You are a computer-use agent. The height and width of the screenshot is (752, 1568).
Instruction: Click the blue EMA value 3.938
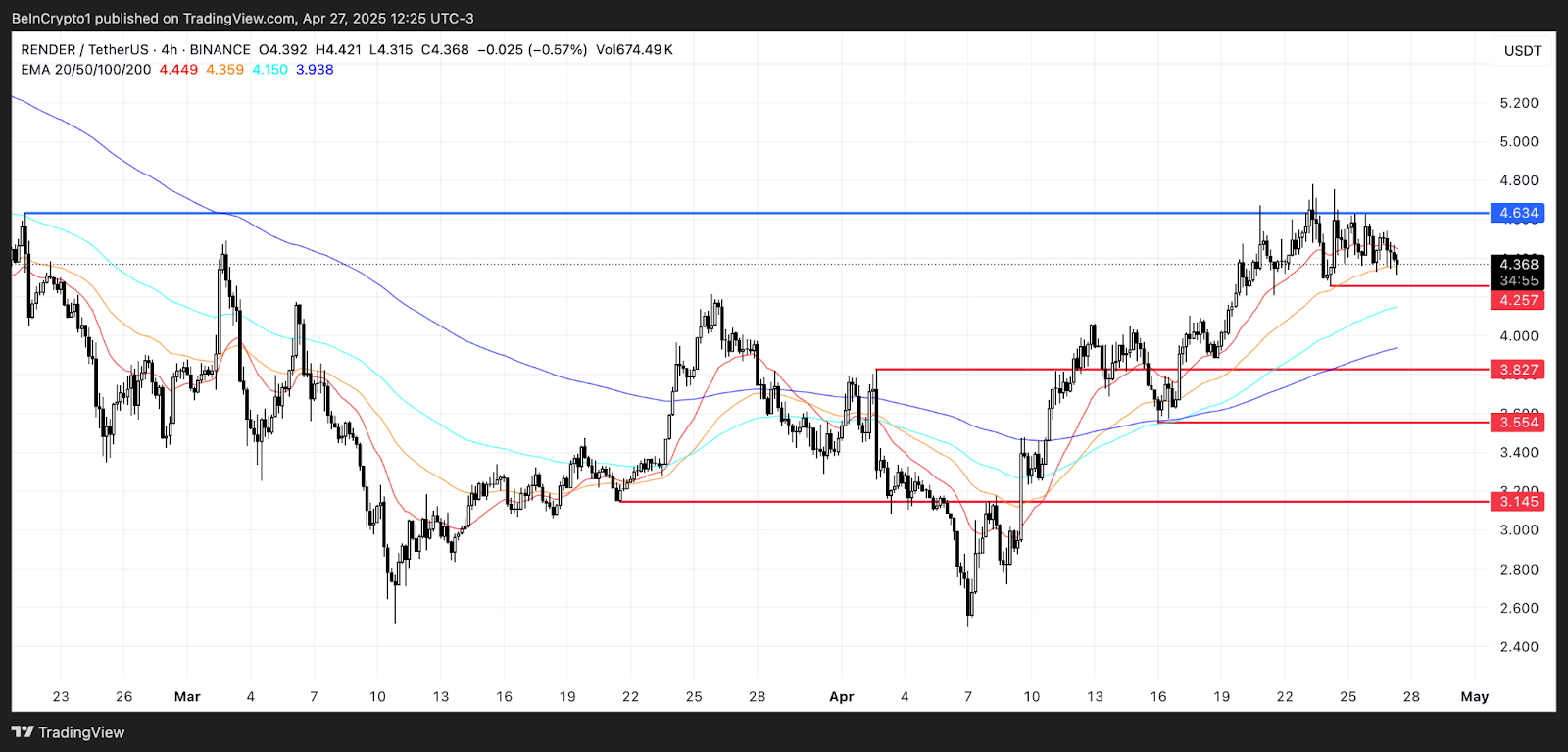tap(315, 70)
